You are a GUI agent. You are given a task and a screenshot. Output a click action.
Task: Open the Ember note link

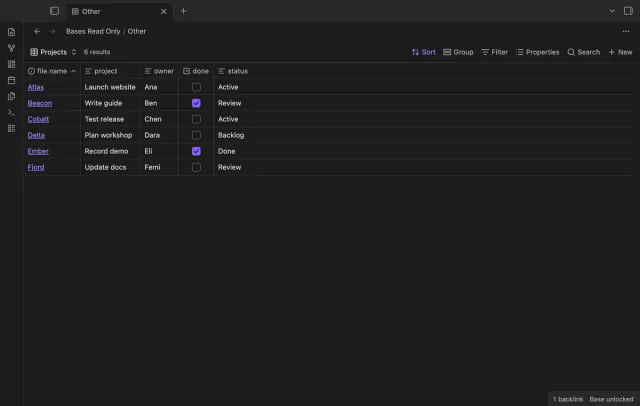click(38, 151)
